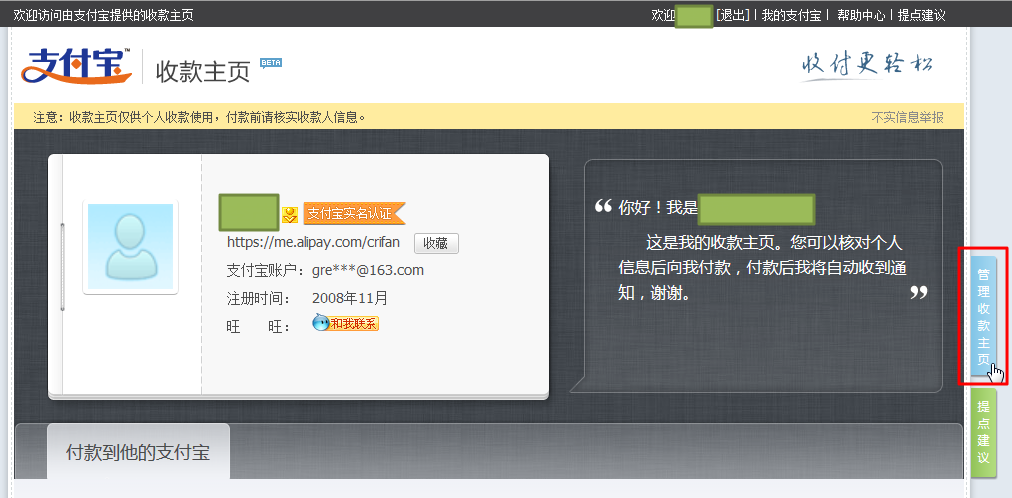The width and height of the screenshot is (1012, 498).
Task: Click the 退出 logout link
Action: point(733,15)
